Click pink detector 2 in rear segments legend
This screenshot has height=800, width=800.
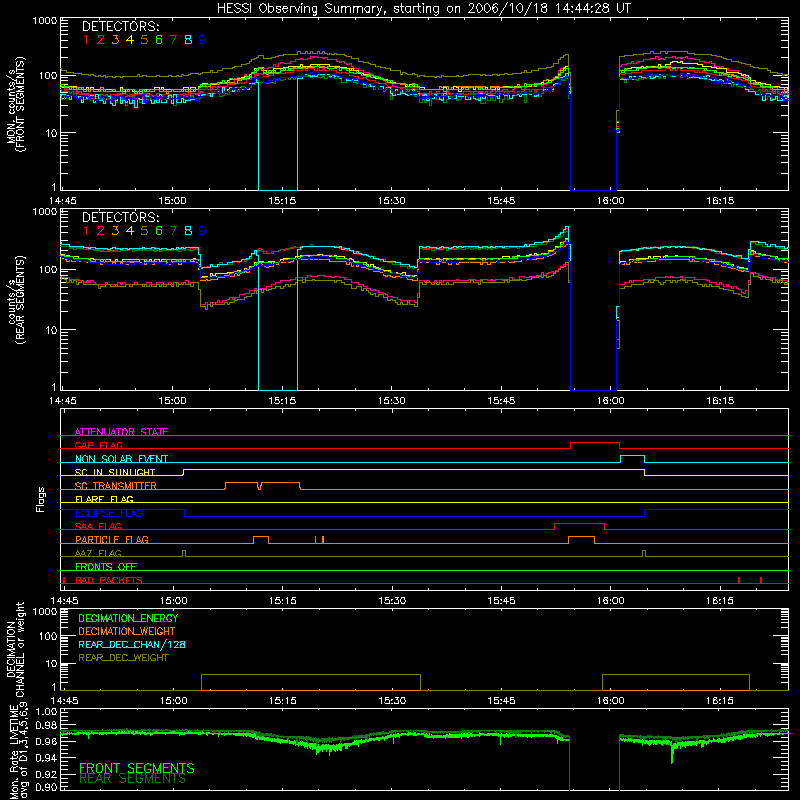click(101, 231)
